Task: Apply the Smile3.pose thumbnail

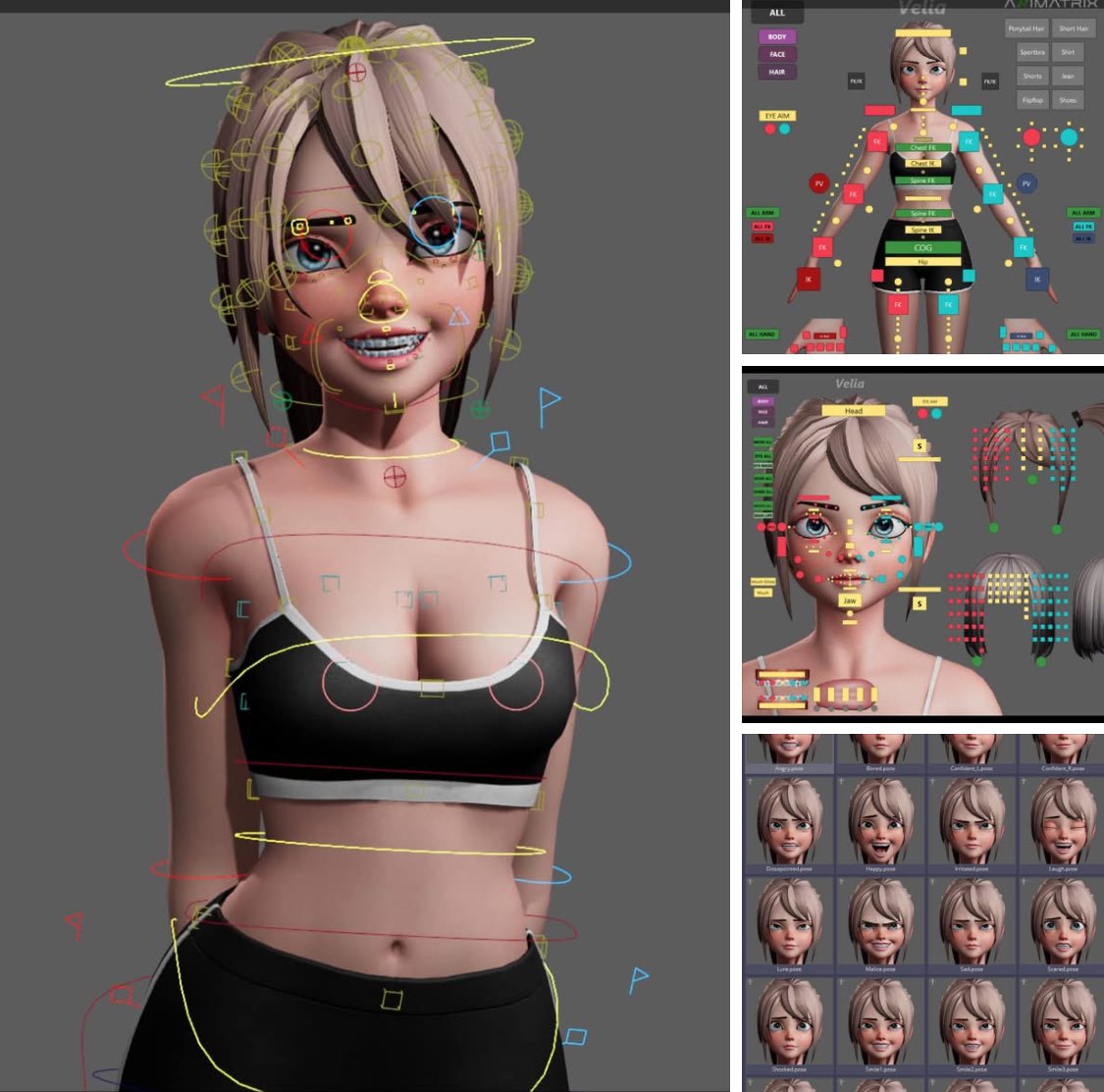Action: pos(1063,1025)
